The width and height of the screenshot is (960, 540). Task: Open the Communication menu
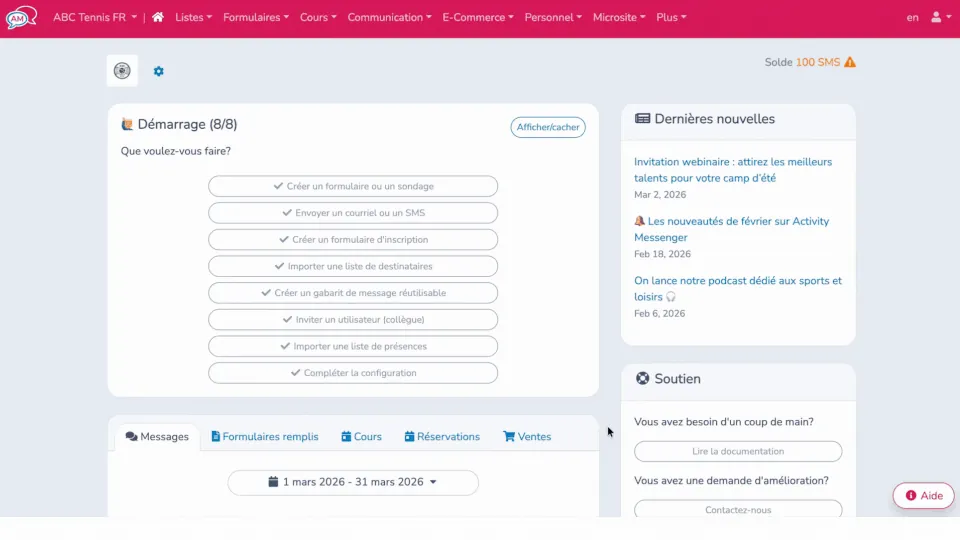click(x=389, y=17)
